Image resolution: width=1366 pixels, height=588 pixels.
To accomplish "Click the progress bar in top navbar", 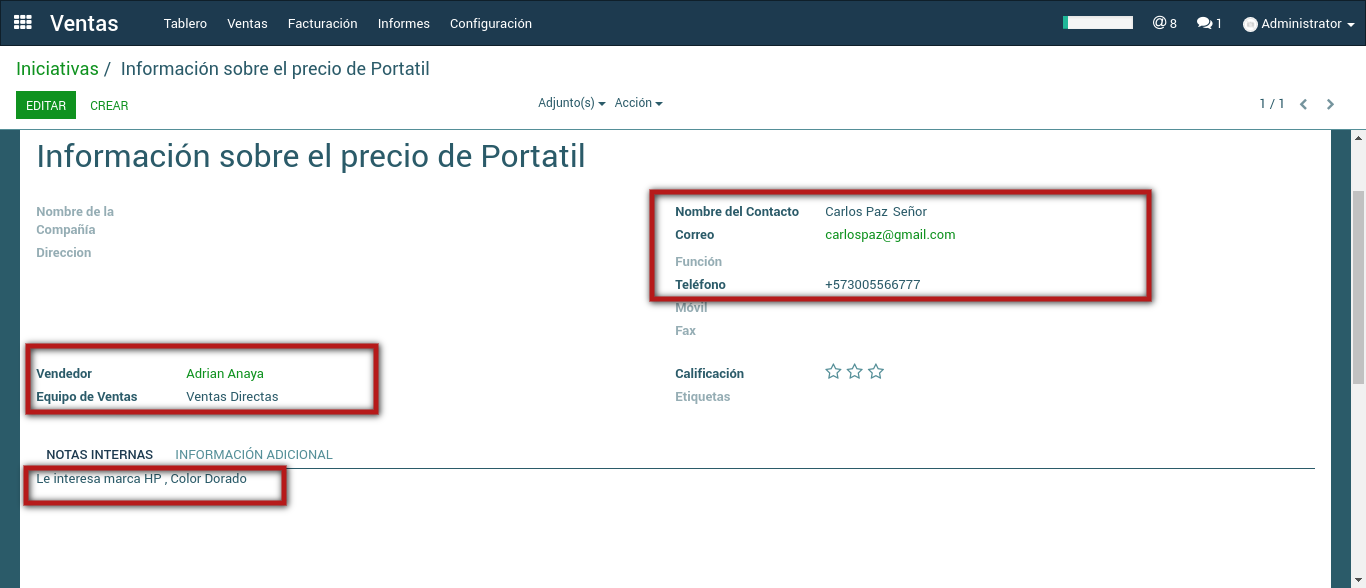I will tap(1097, 22).
